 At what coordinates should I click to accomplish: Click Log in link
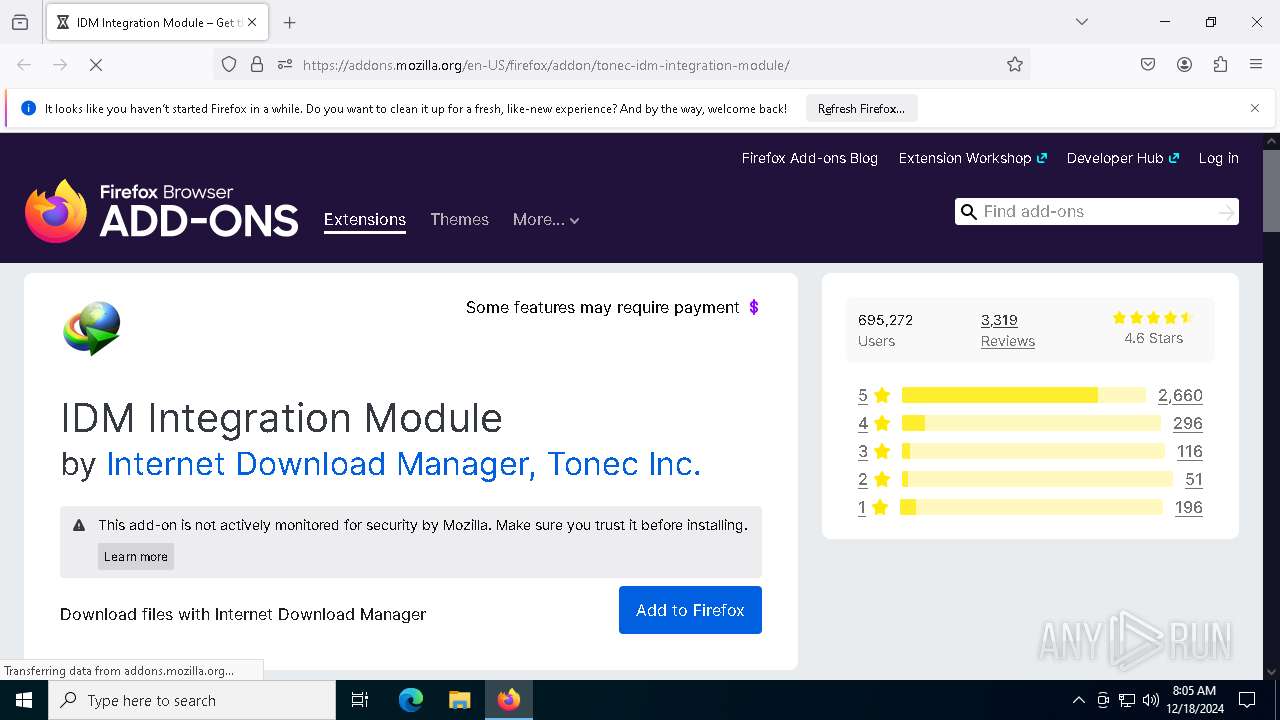click(1218, 158)
